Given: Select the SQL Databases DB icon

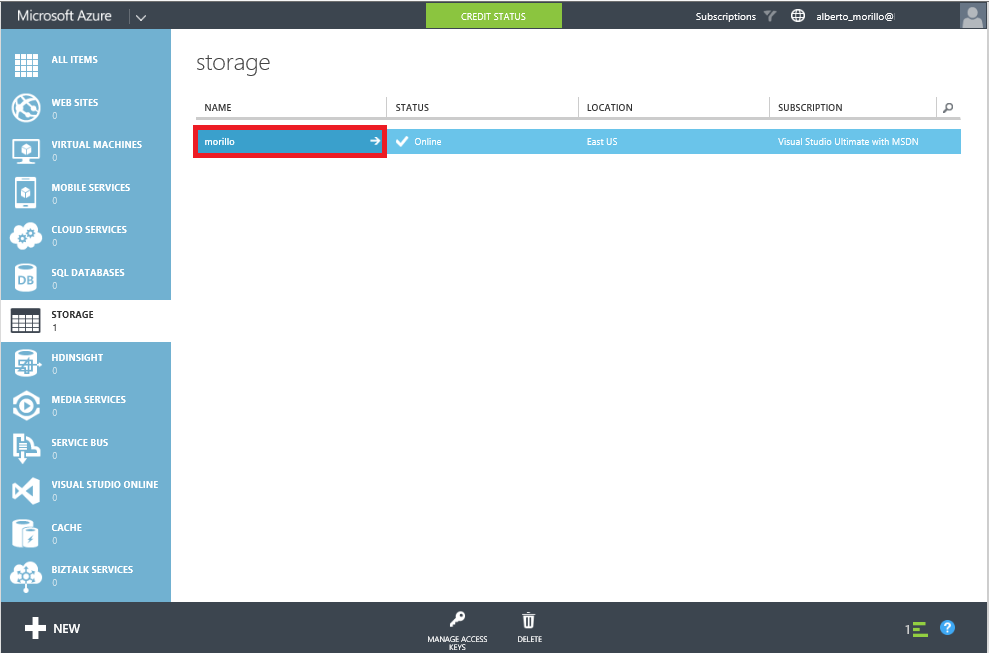Looking at the screenshot, I should coord(26,279).
